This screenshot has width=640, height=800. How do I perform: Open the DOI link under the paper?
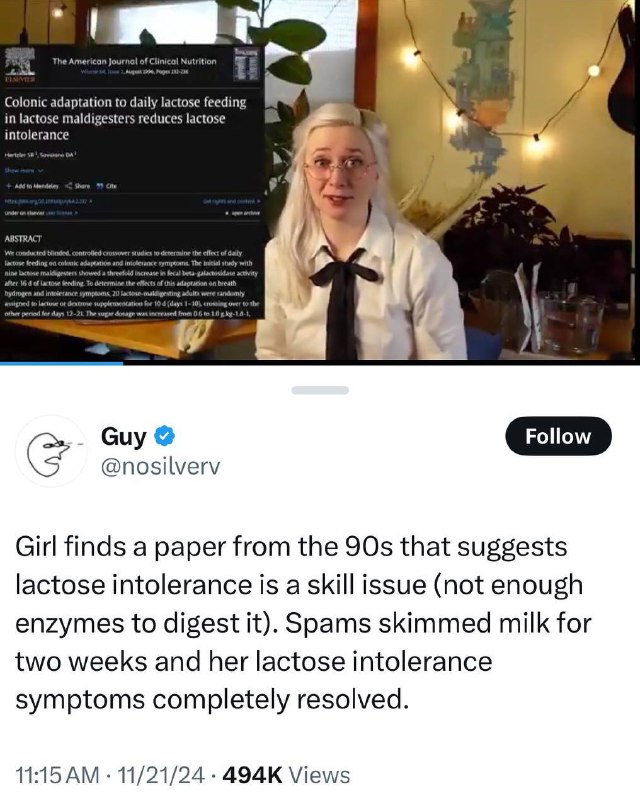pos(48,202)
